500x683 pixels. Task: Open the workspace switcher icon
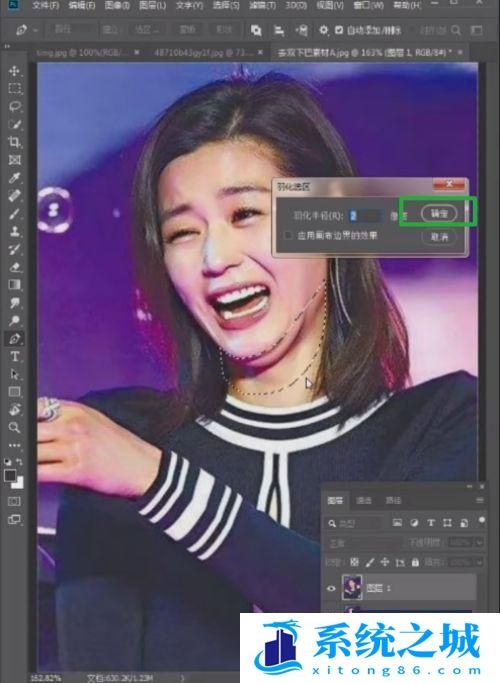(x=477, y=30)
